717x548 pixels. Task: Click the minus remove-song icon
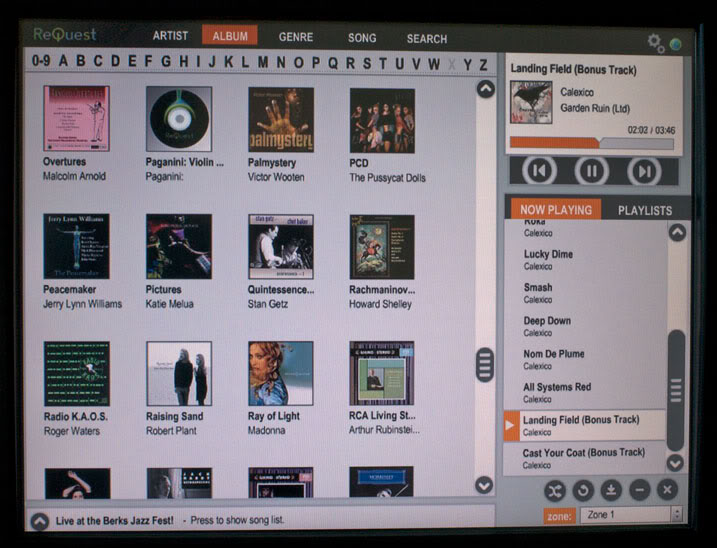[639, 490]
